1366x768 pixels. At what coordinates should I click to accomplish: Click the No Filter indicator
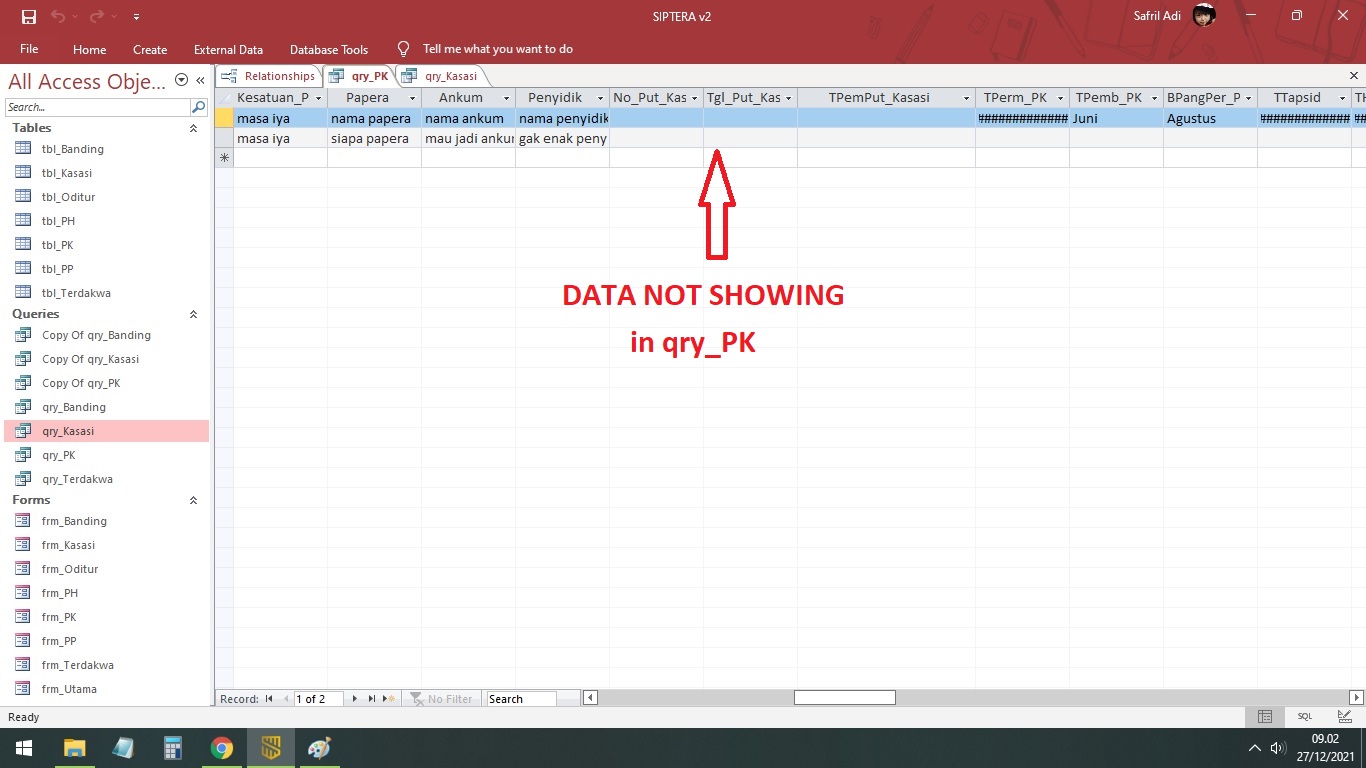(441, 699)
